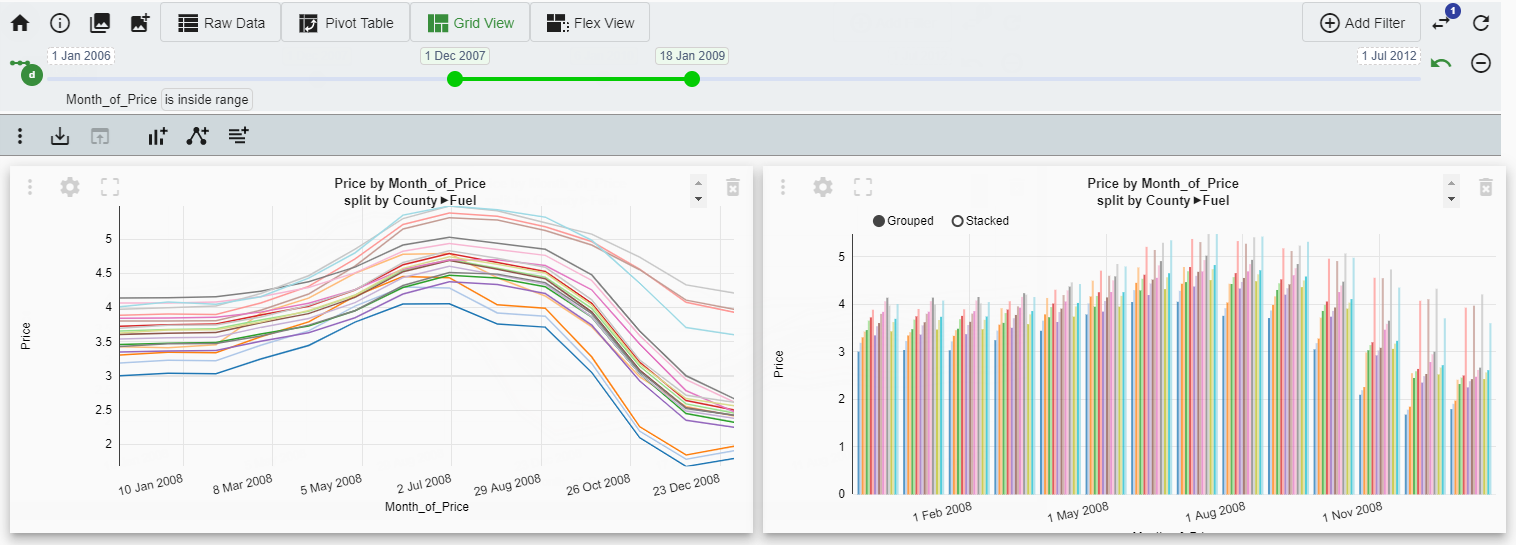This screenshot has height=545, width=1516.
Task: Click the 18 Jan 2009 date label
Action: (x=691, y=56)
